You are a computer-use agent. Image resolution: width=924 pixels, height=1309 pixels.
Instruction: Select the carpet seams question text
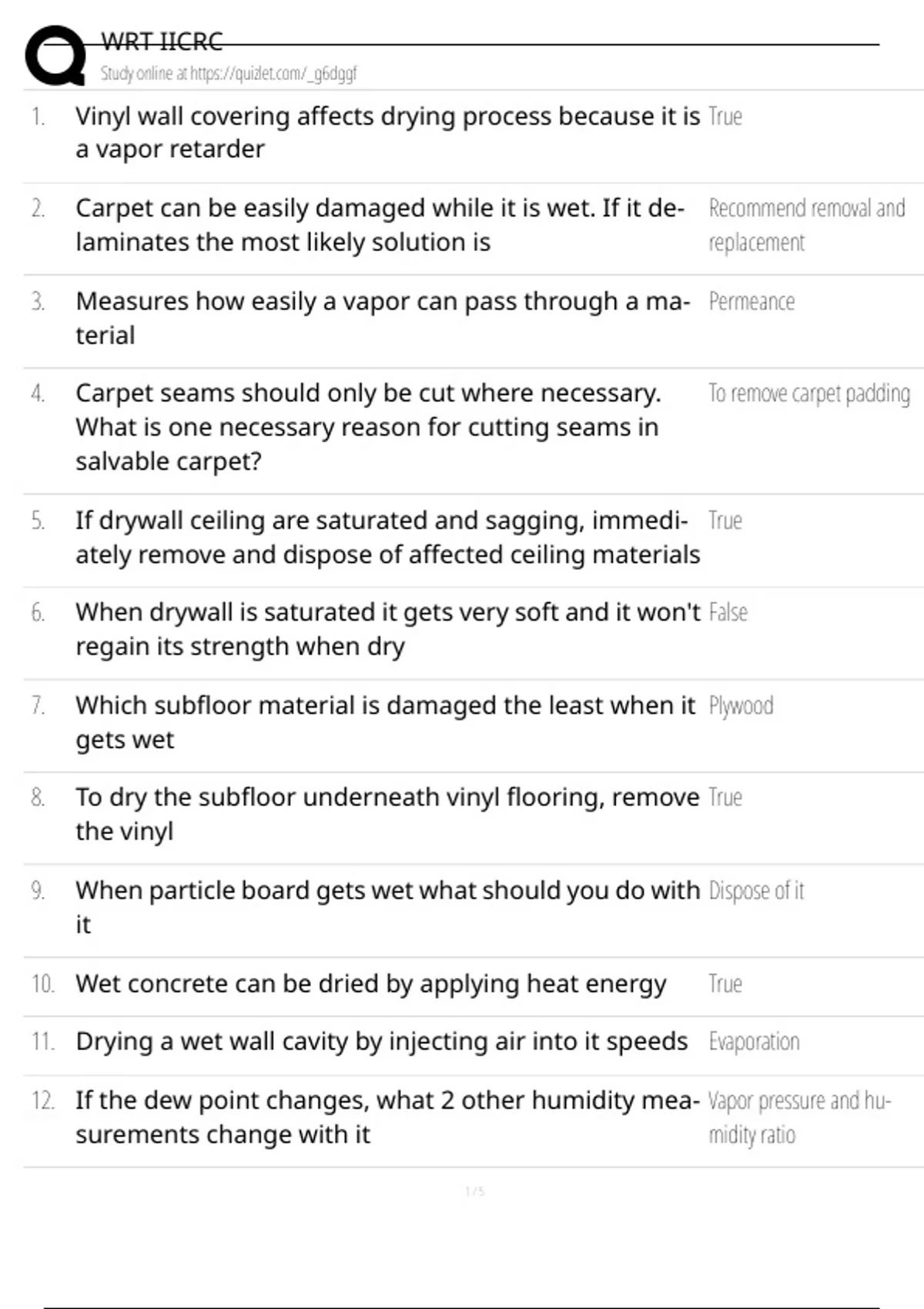368,427
